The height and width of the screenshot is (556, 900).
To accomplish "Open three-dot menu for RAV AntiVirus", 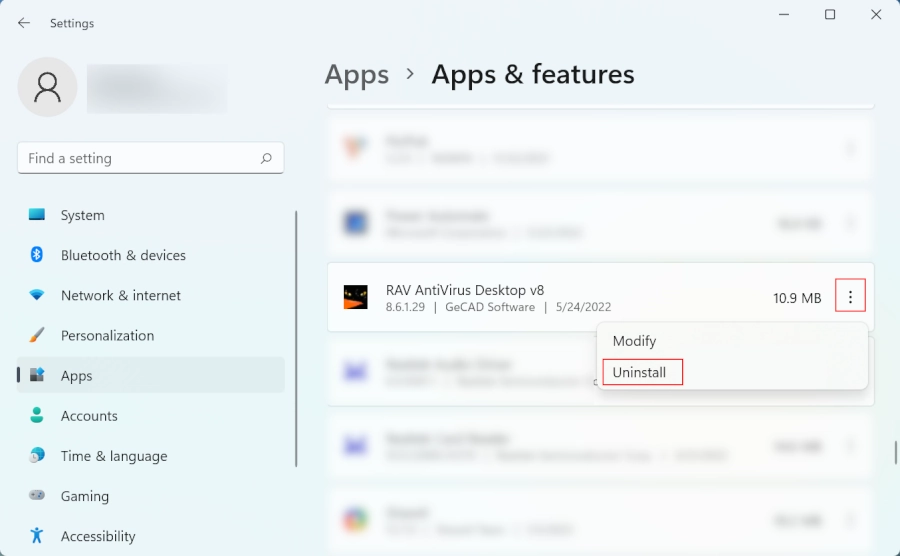I will pyautogui.click(x=850, y=297).
